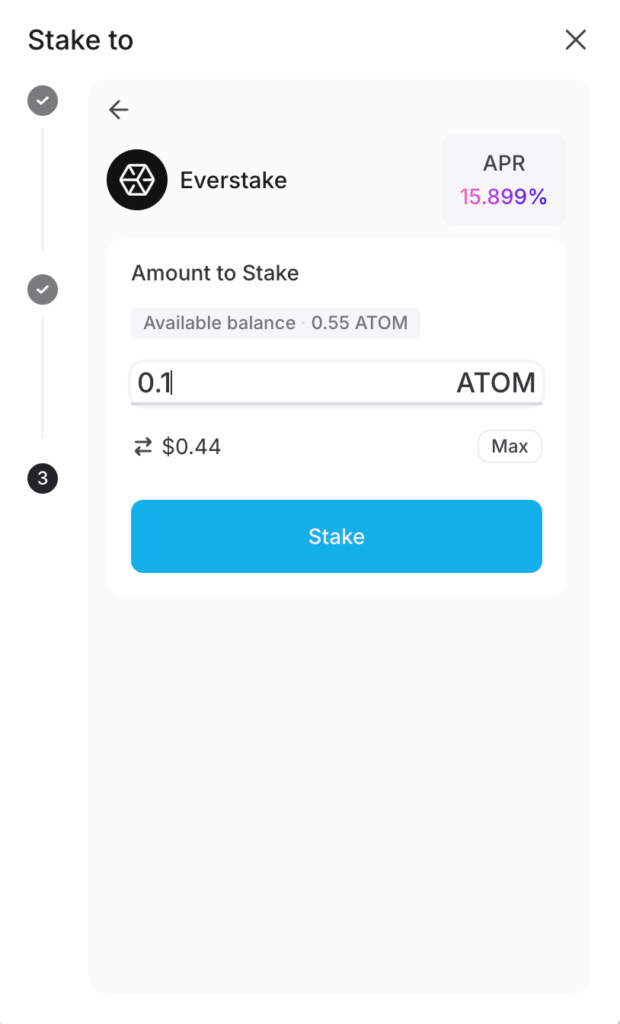The image size is (620, 1024).
Task: Click the currency swap arrows icon
Action: pos(143,447)
